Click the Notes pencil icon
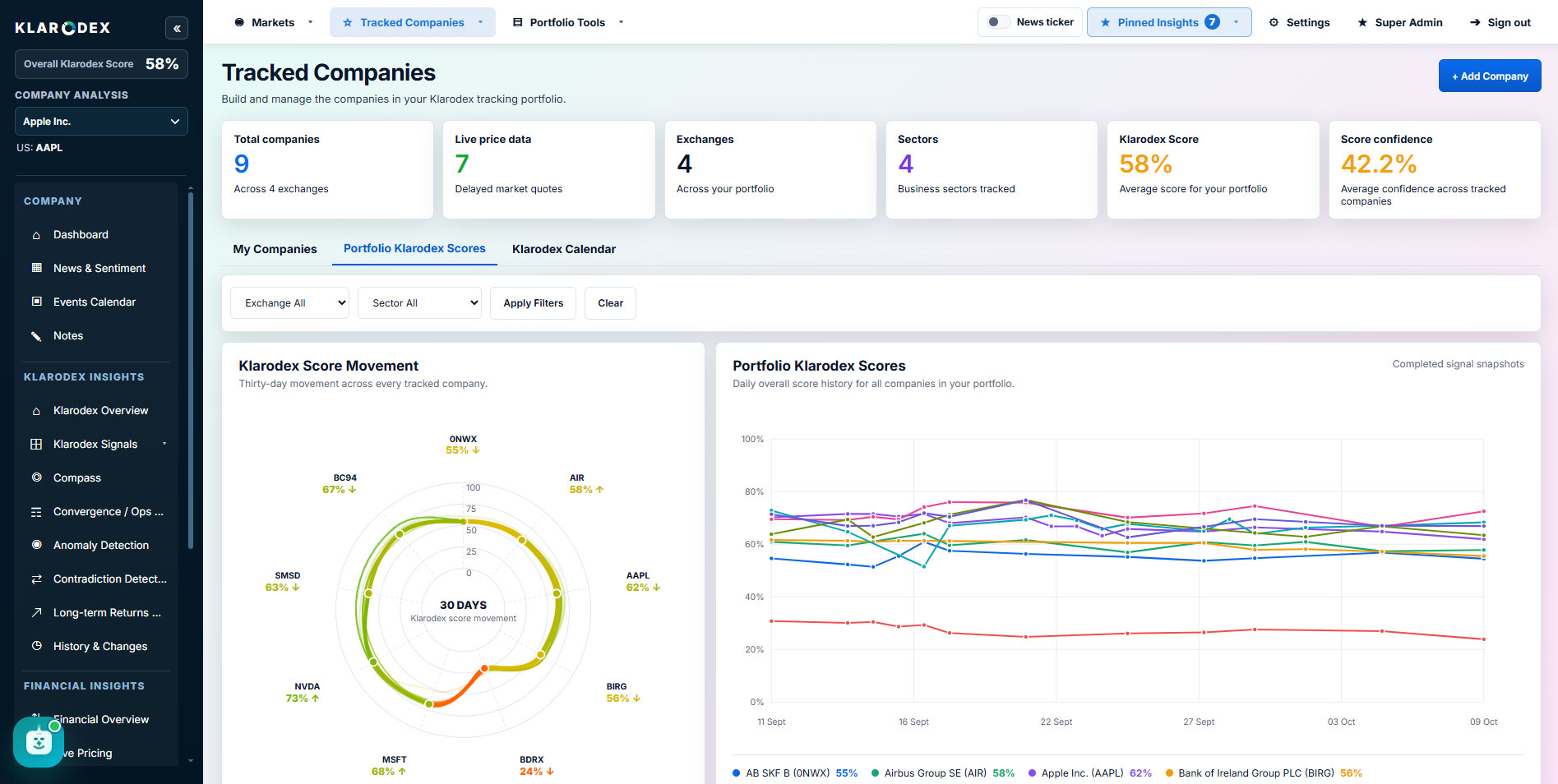 click(36, 335)
